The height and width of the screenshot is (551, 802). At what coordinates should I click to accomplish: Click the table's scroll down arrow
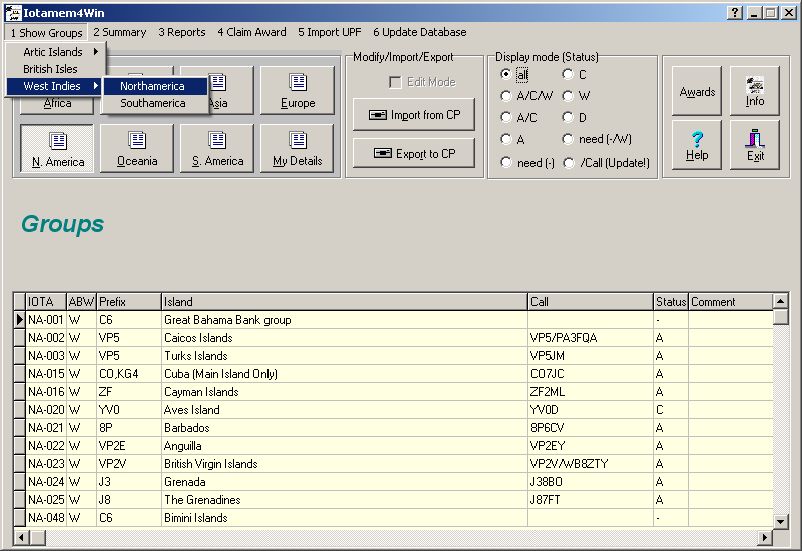click(780, 522)
